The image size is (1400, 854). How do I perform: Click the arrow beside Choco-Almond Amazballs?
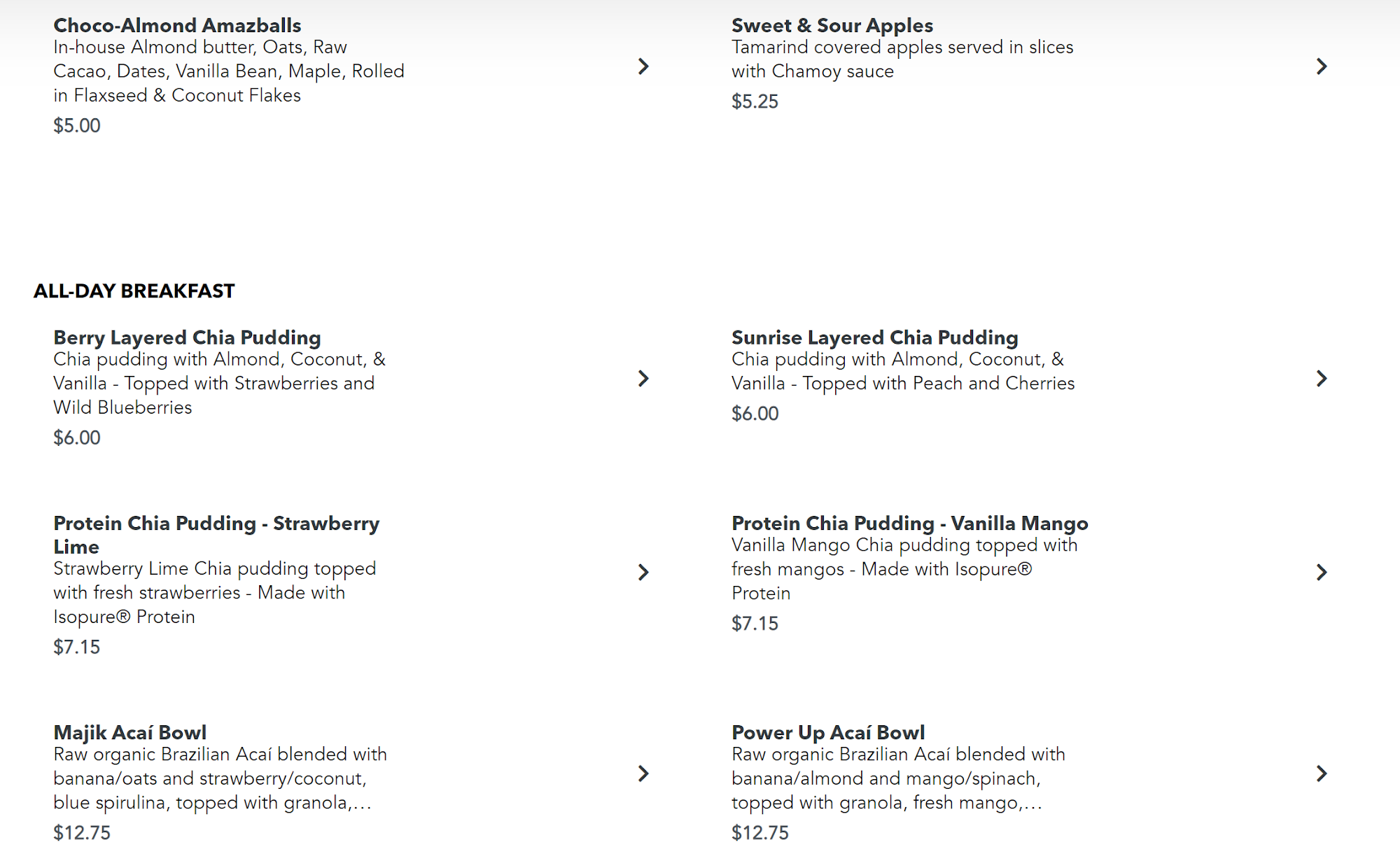pyautogui.click(x=643, y=66)
